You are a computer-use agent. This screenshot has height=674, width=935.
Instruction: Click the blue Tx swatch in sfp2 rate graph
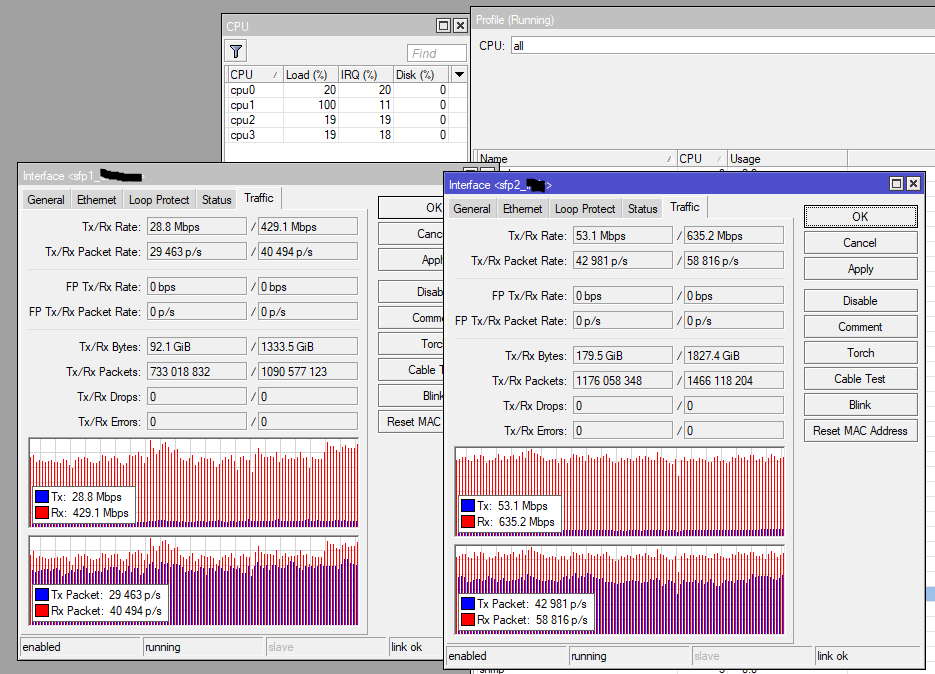[467, 506]
